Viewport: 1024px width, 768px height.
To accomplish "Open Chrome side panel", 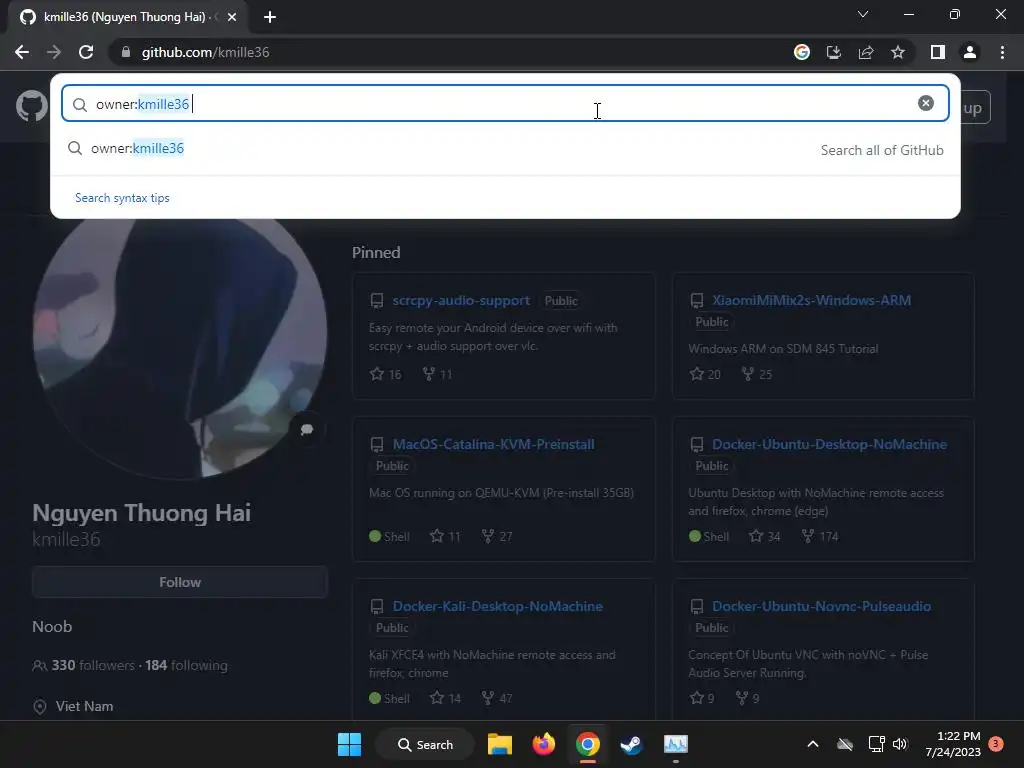I will (938, 52).
